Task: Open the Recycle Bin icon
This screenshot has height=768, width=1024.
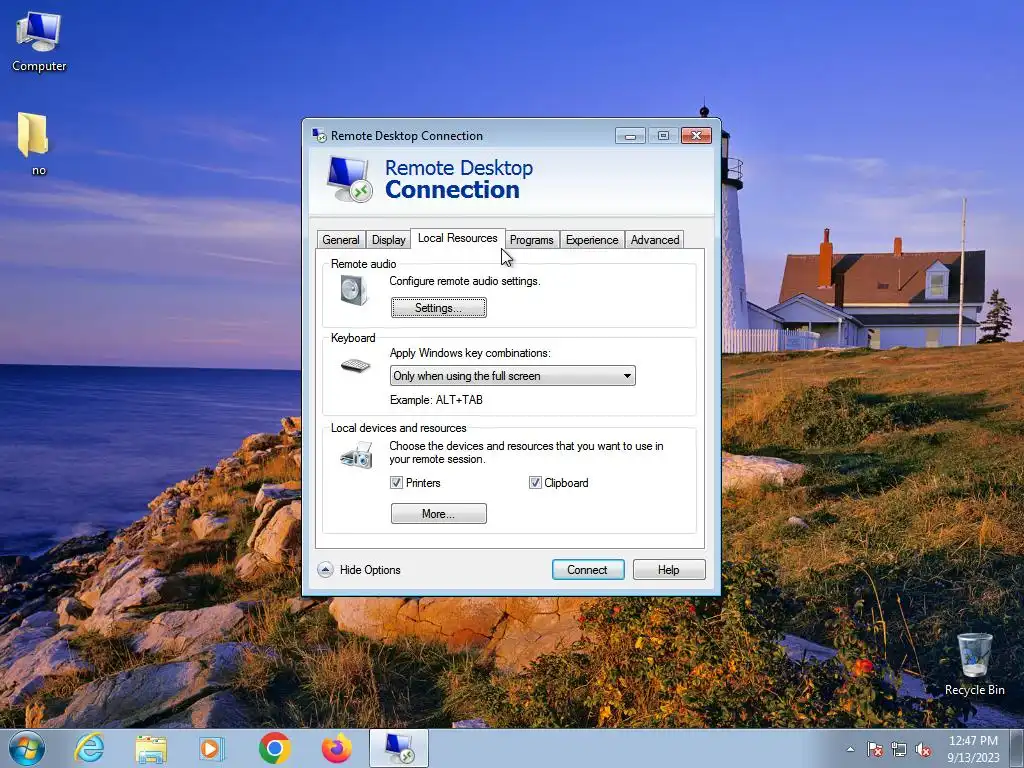Action: [974, 664]
